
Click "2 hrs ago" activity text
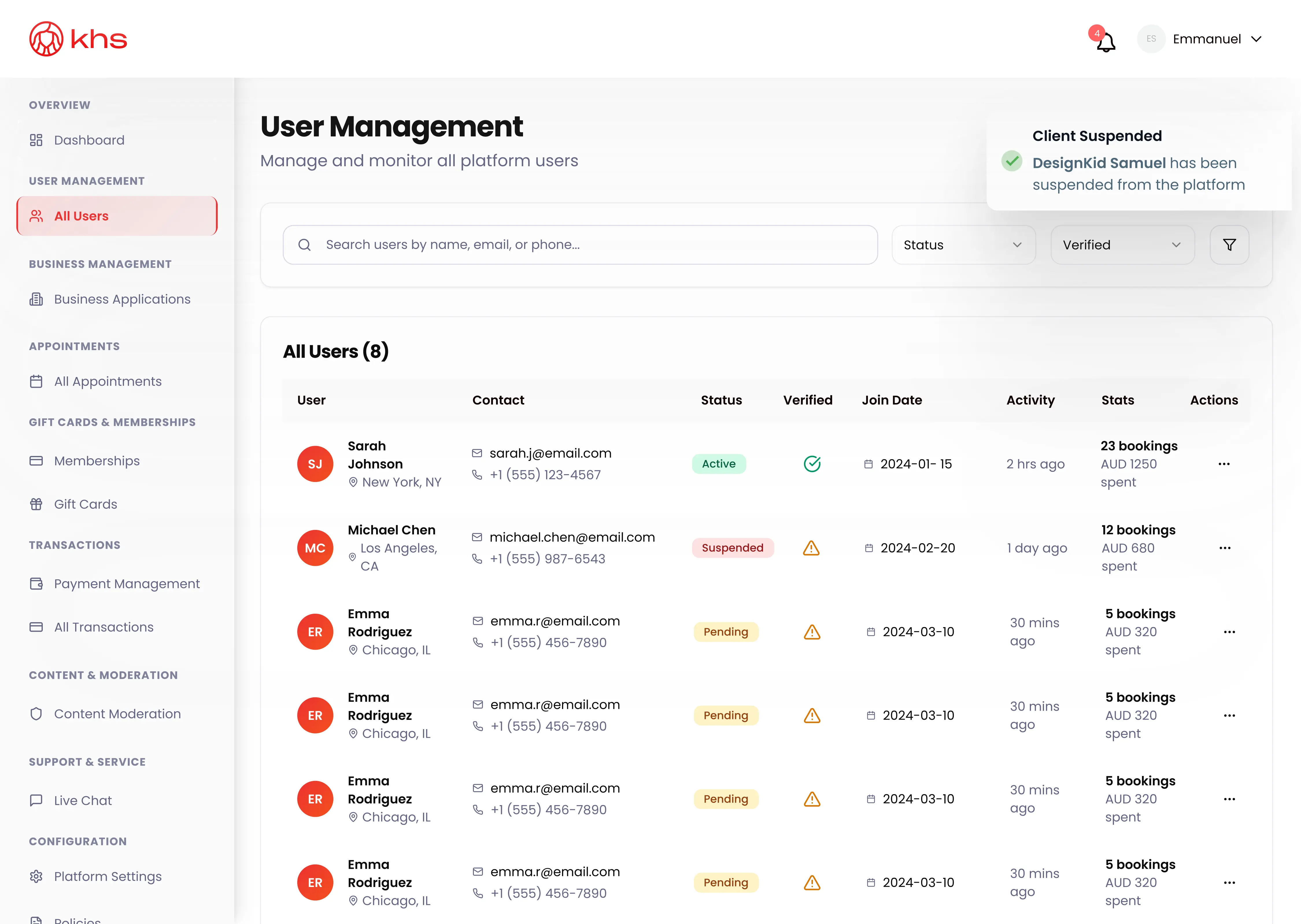coord(1035,464)
